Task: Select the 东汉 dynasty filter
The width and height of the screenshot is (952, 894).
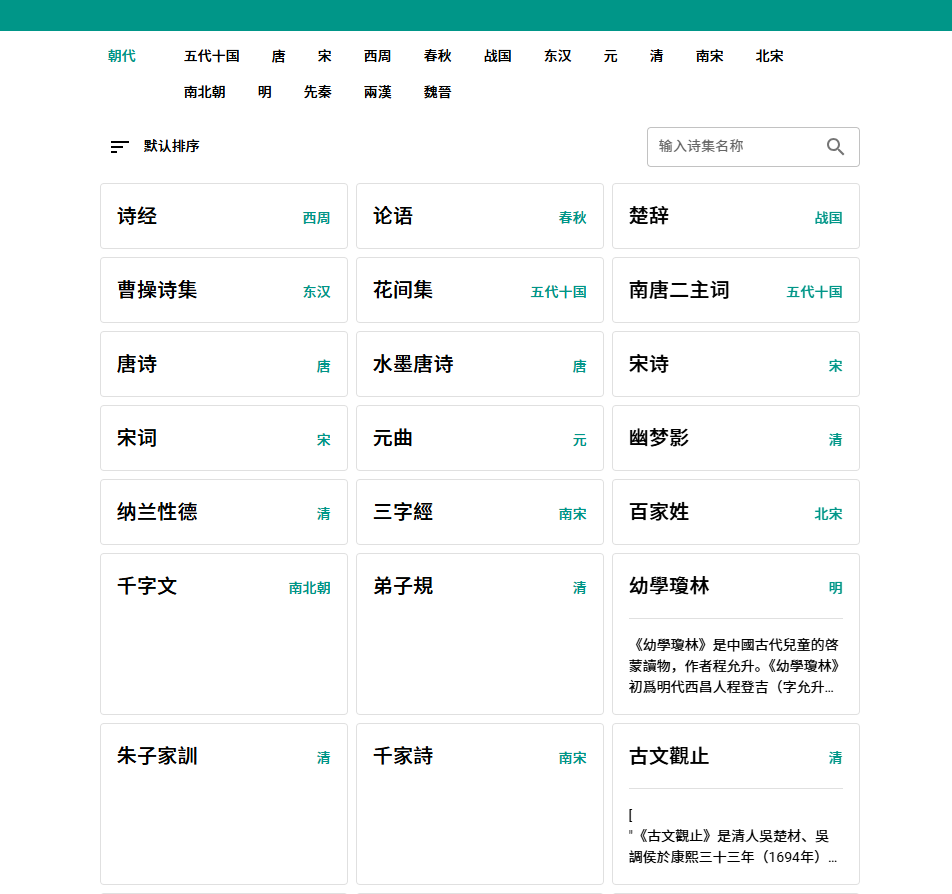Action: click(x=558, y=56)
